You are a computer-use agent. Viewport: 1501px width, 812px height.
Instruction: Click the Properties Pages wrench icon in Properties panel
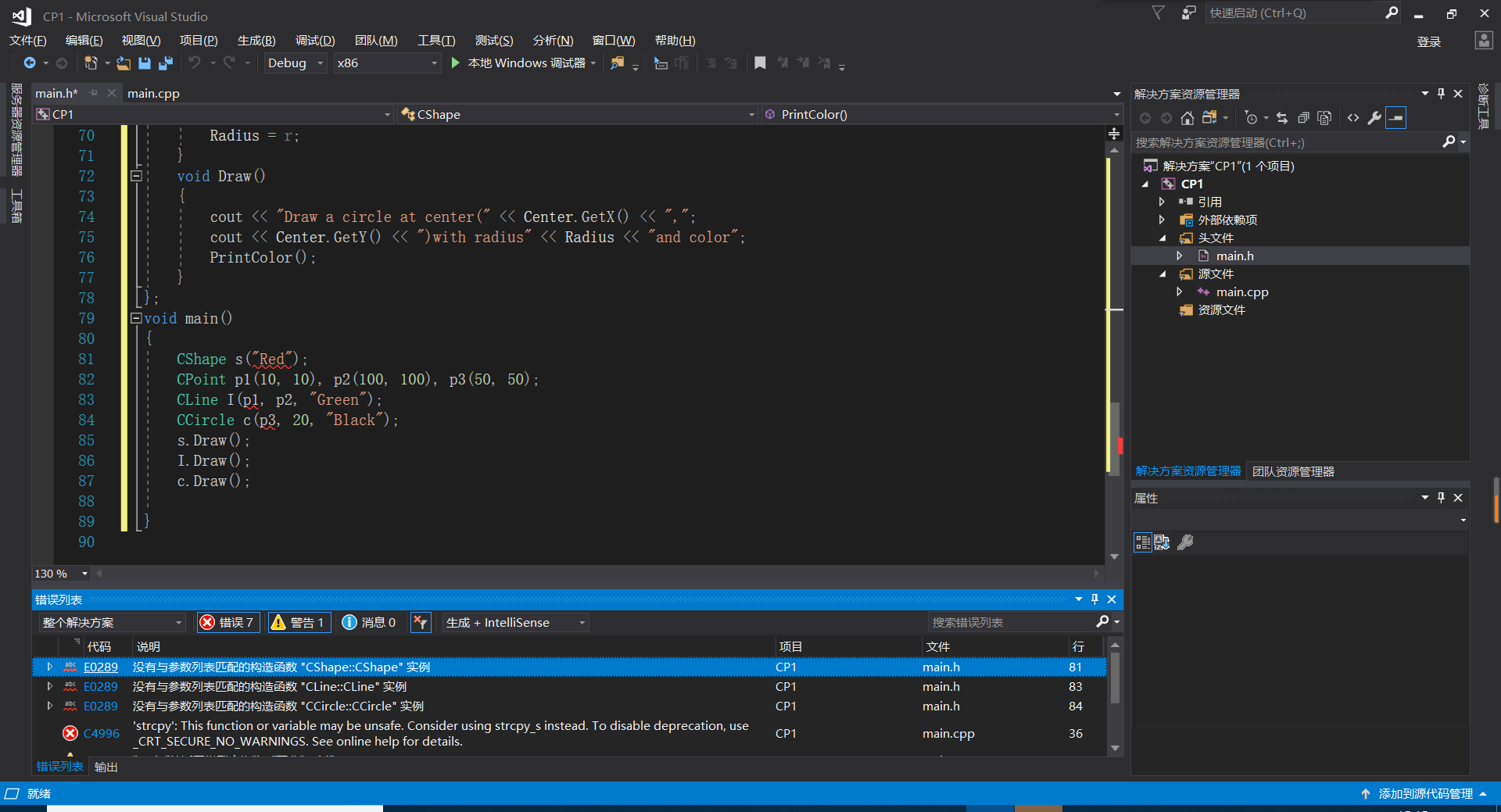click(1185, 542)
